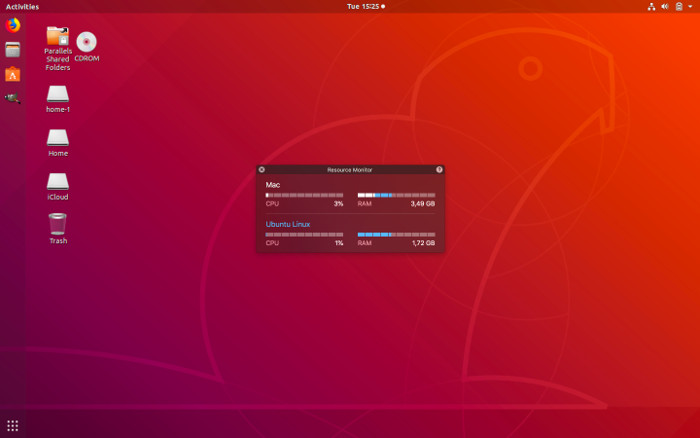Open the clock calendar showing Tue 15:25
700x438 pixels.
(x=366, y=7)
